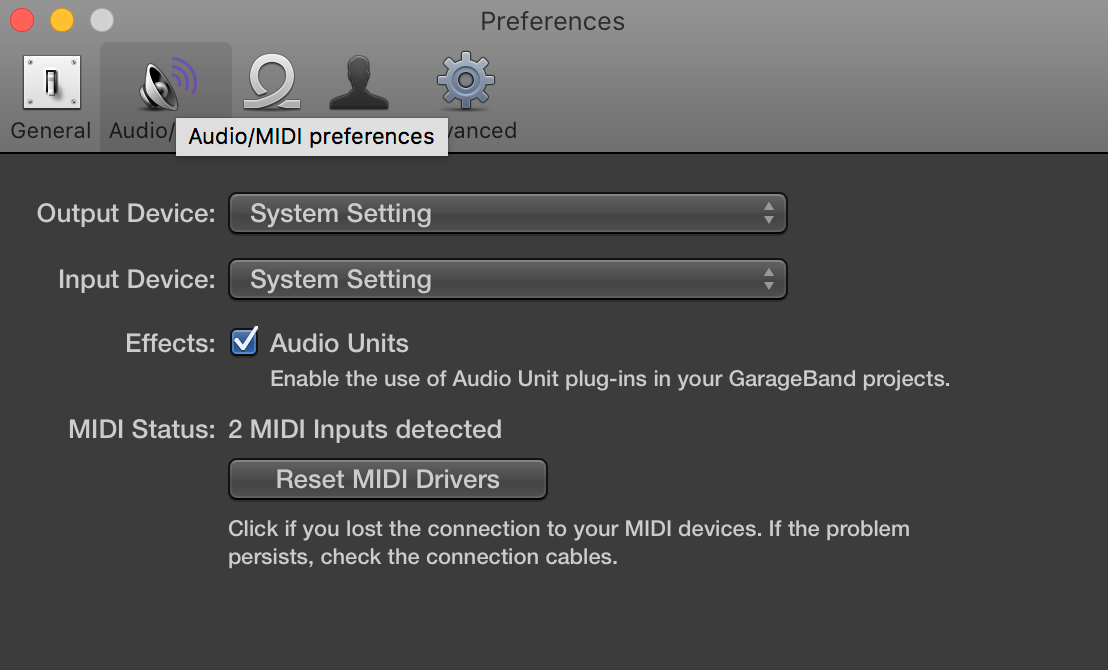The height and width of the screenshot is (670, 1108).
Task: Uncheck the Audio Units checkbox
Action: pyautogui.click(x=244, y=343)
